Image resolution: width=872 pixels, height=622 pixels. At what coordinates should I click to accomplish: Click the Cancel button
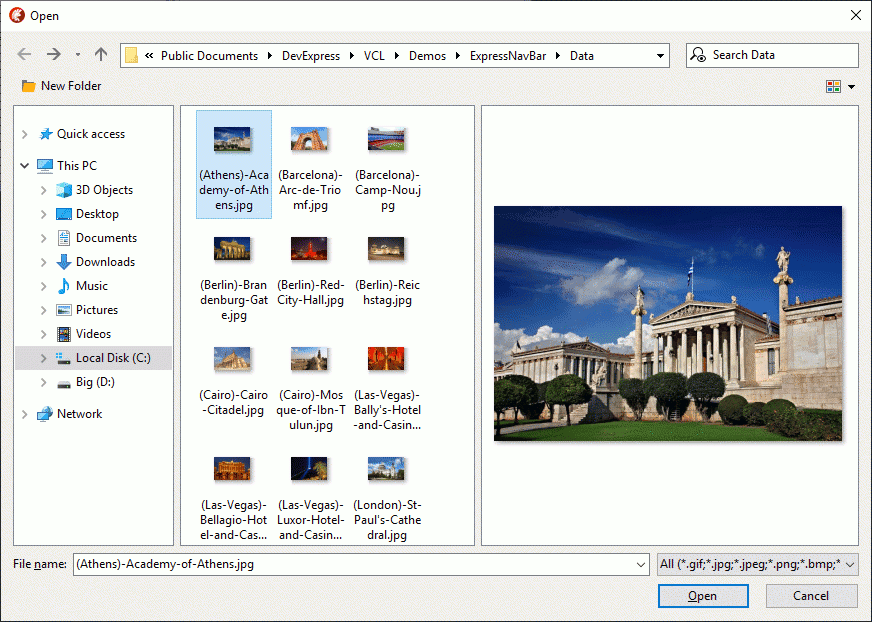click(x=811, y=596)
